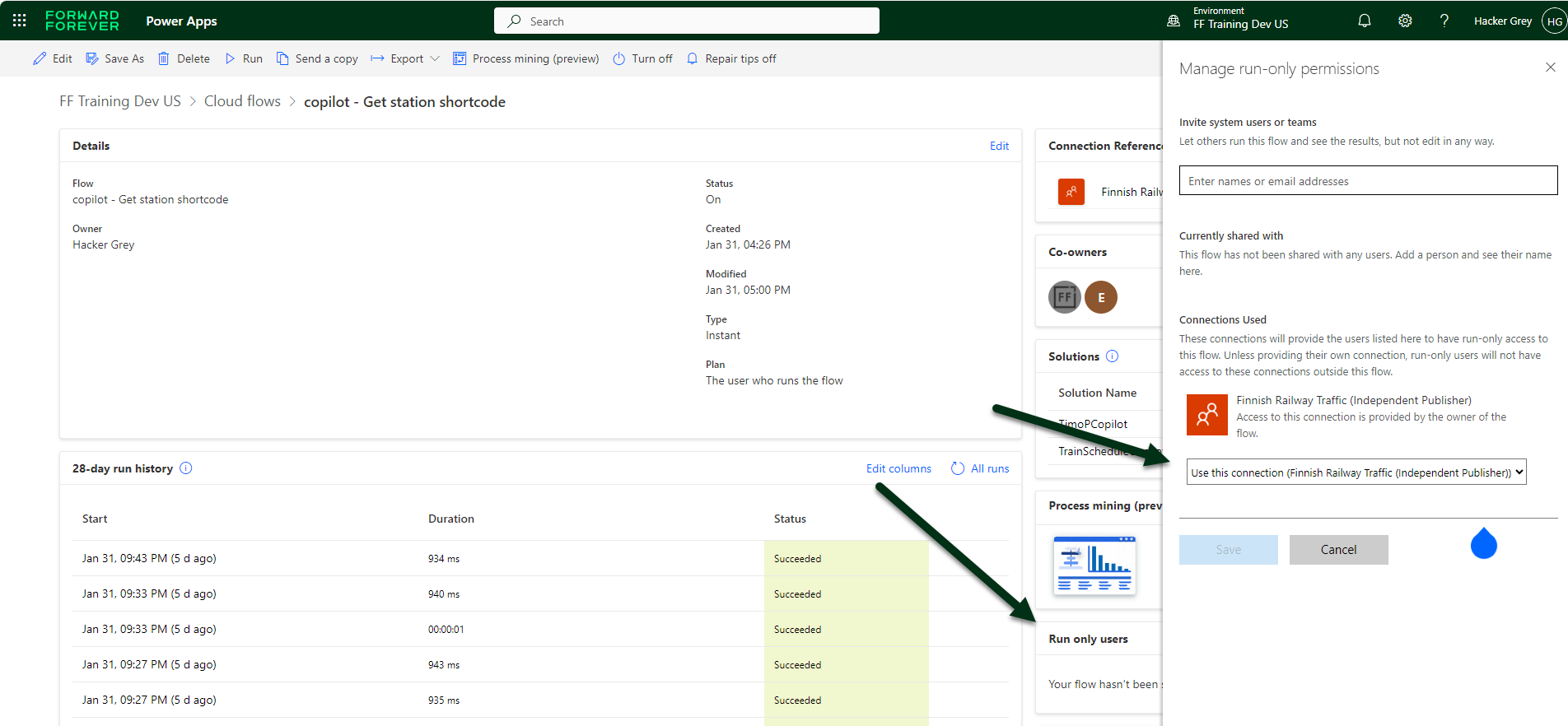Click the Enter names or email addresses field
Image resolution: width=1568 pixels, height=726 pixels.
[x=1367, y=181]
